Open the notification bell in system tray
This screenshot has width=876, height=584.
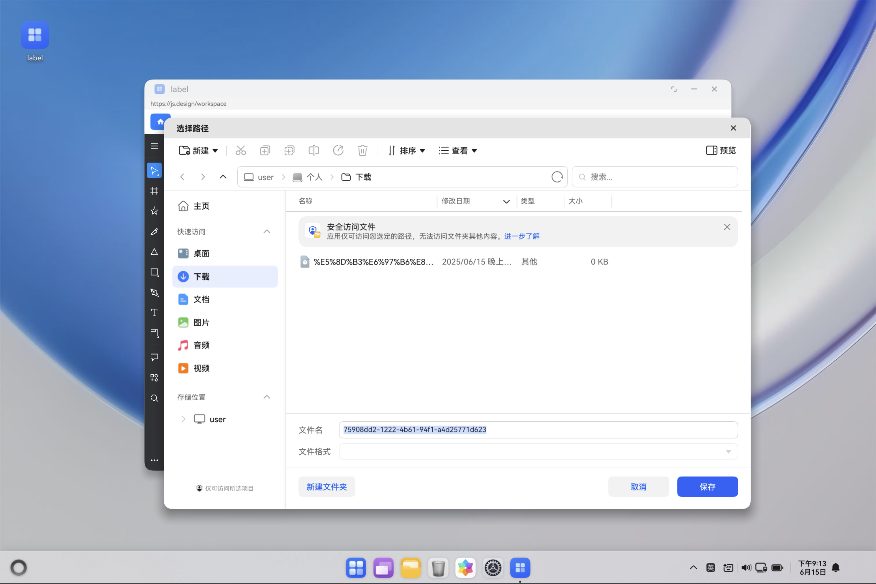(836, 568)
